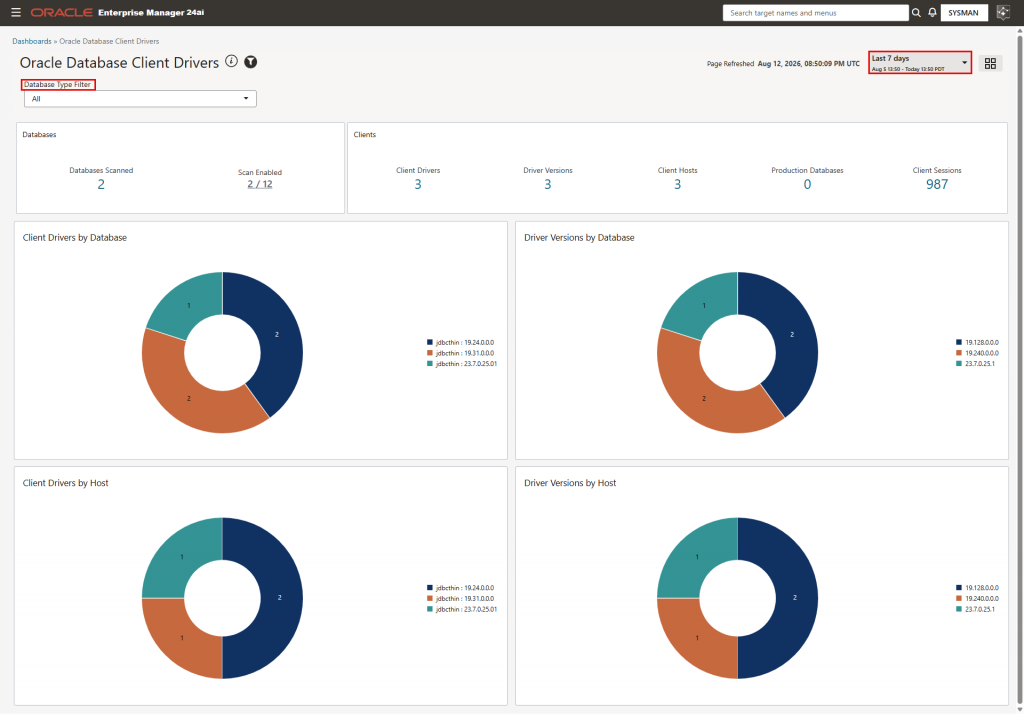Viewport: 1024px width, 714px height.
Task: Expand the Database Type Filter dropdown
Action: point(140,99)
